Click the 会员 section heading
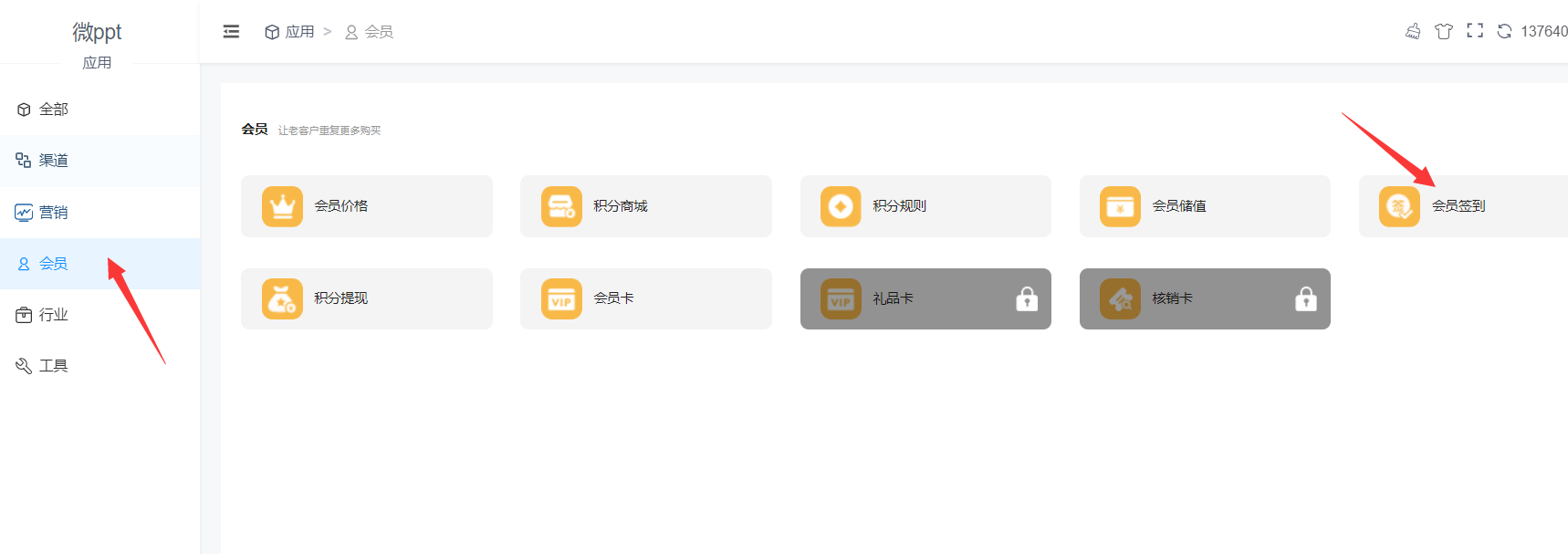Screen dimensions: 1568x554 255,130
